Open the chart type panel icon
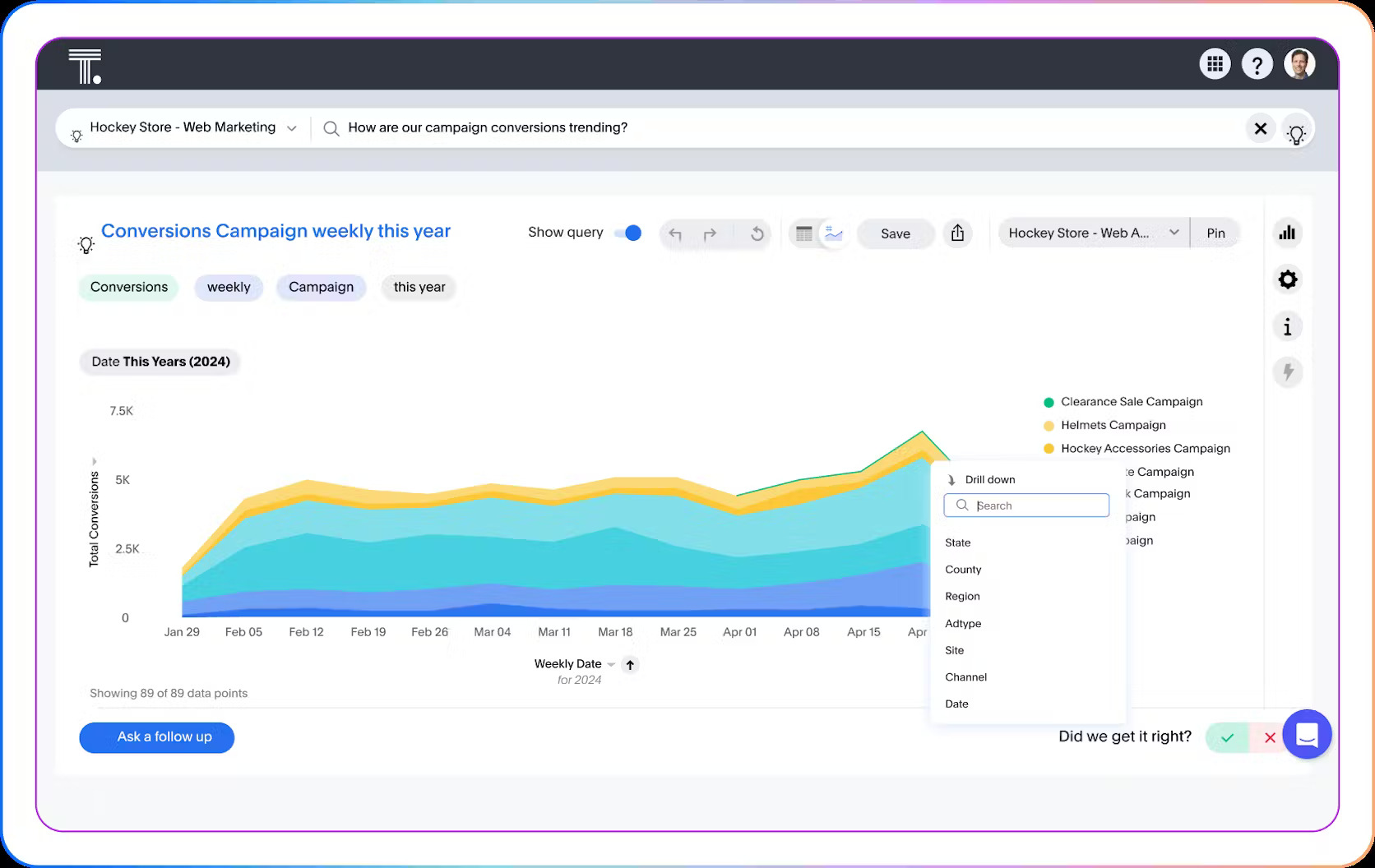1375x868 pixels. pos(1287,233)
